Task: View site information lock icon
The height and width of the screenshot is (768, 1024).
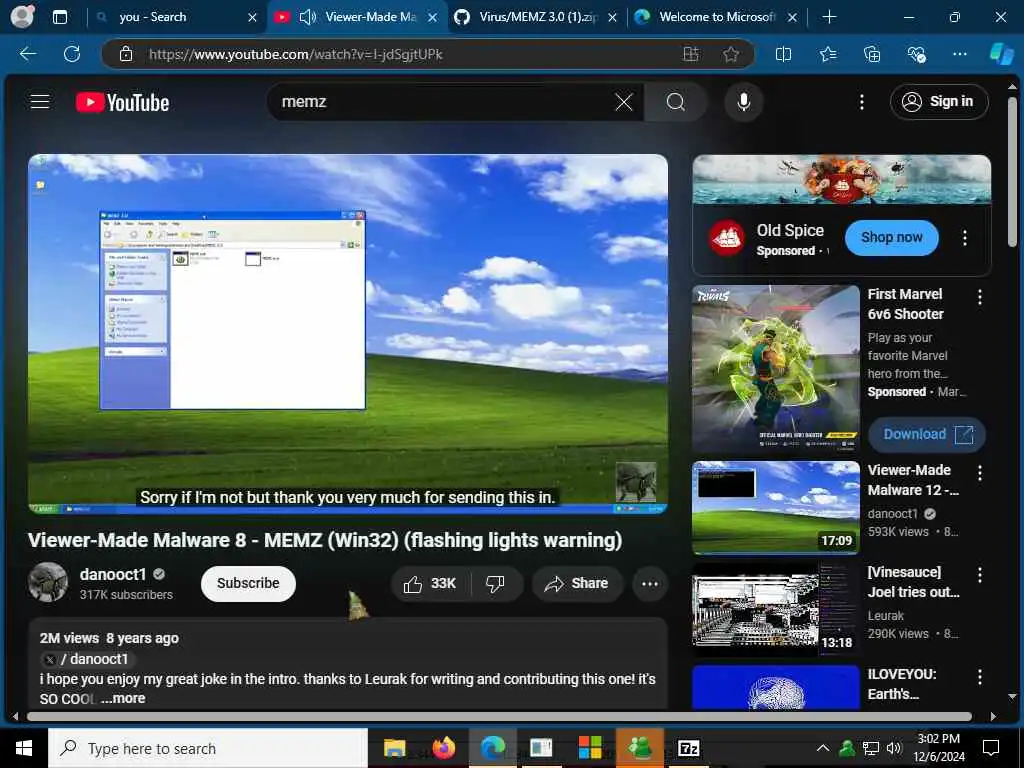Action: click(126, 54)
